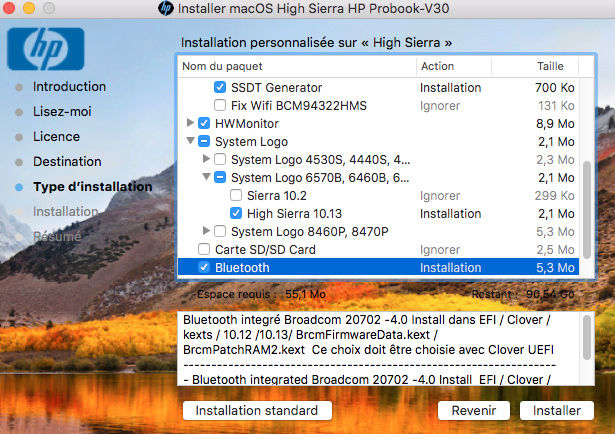Click the Installer button

[x=557, y=410]
